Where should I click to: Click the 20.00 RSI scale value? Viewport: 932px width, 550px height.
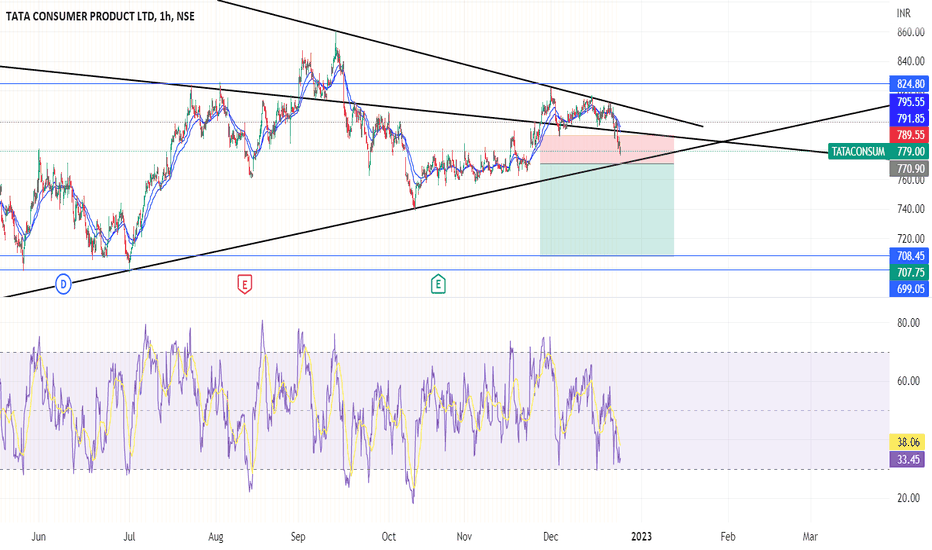[x=909, y=498]
